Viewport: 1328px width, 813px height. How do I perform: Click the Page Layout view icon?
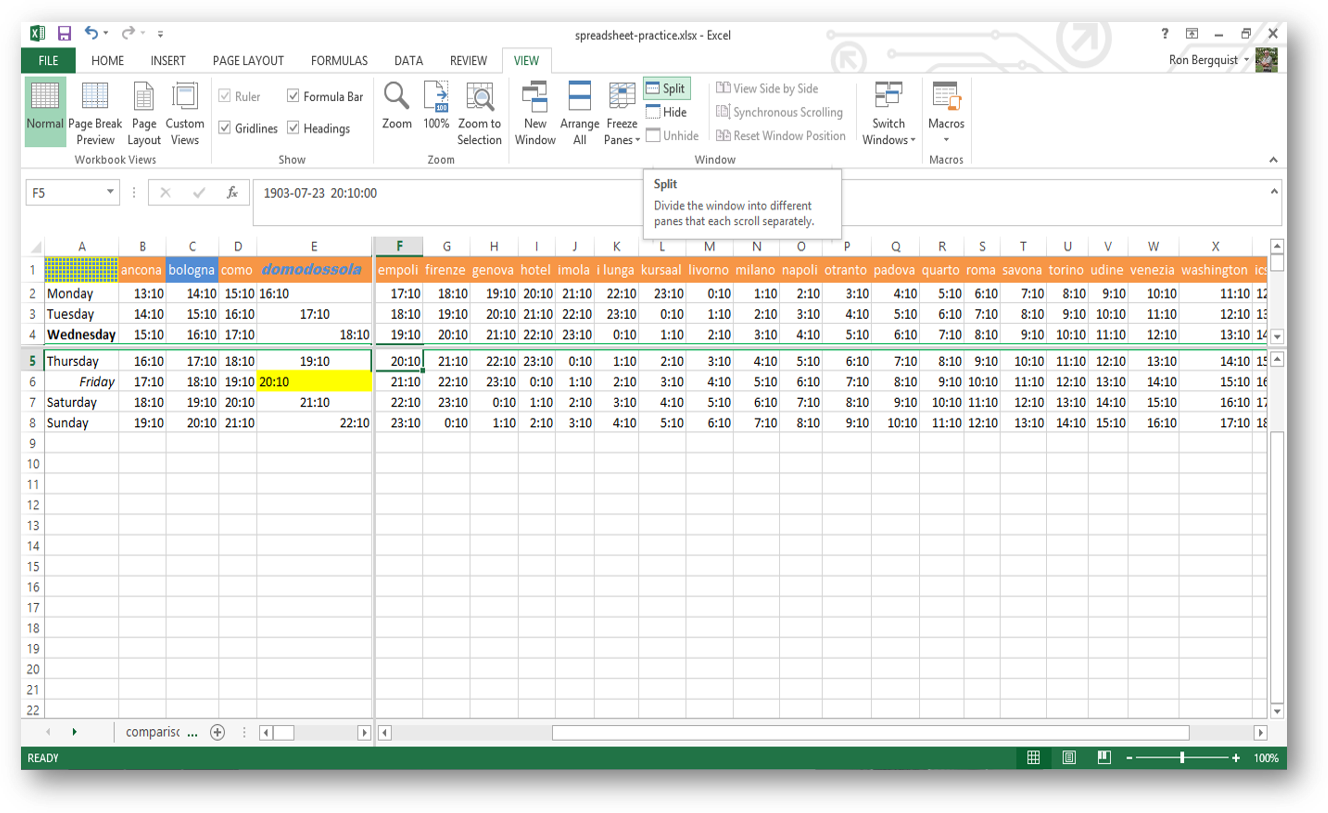pyautogui.click(x=144, y=113)
